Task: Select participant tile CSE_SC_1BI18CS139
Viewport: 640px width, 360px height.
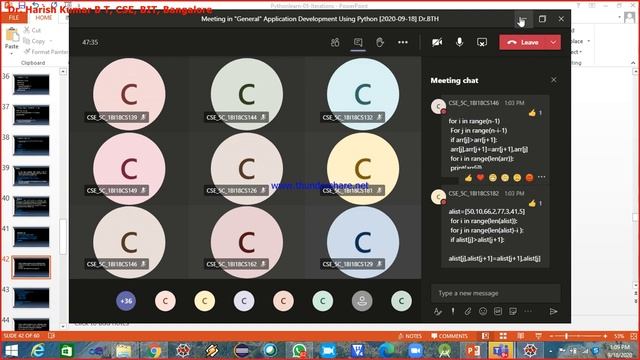Action: click(129, 94)
